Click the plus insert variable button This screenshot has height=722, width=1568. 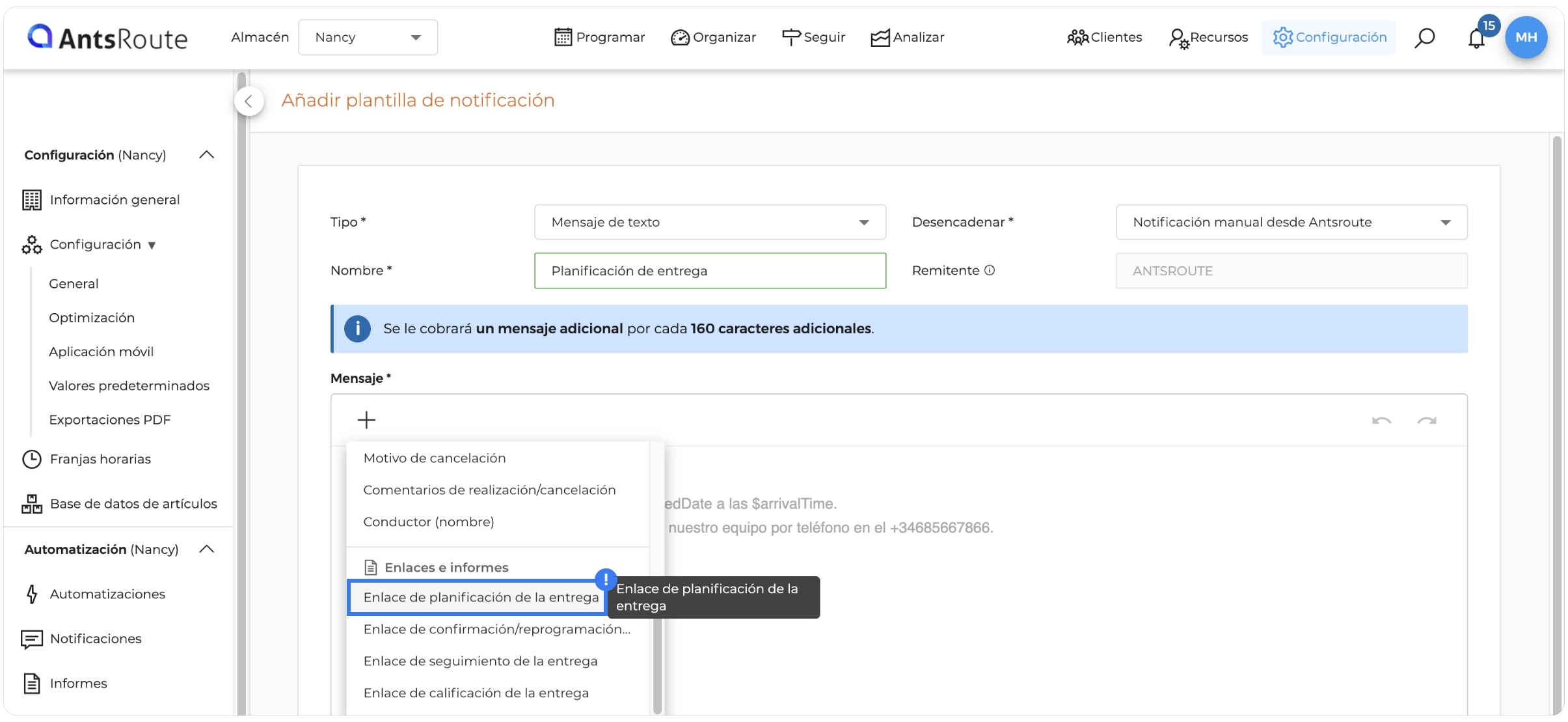click(x=366, y=420)
